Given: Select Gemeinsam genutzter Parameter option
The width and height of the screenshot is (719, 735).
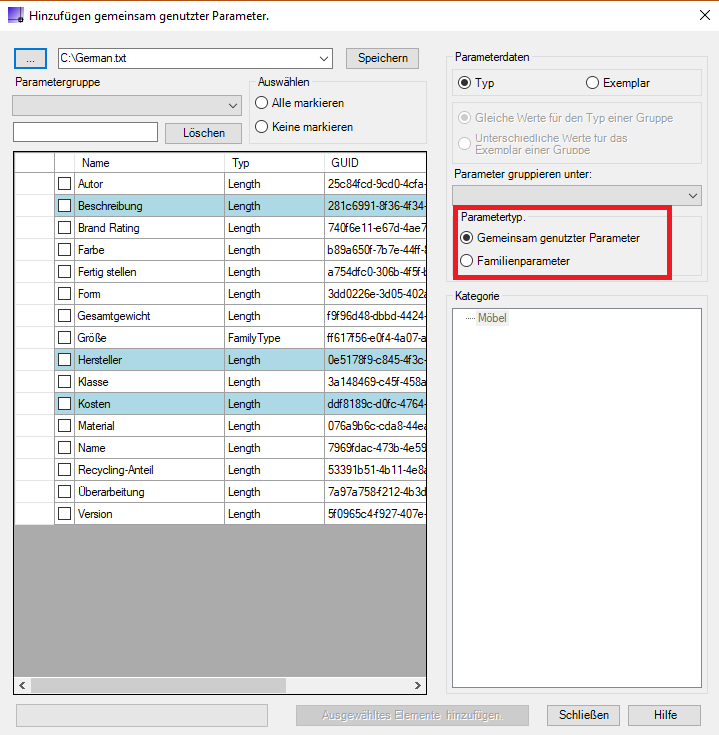Looking at the screenshot, I should [467, 238].
